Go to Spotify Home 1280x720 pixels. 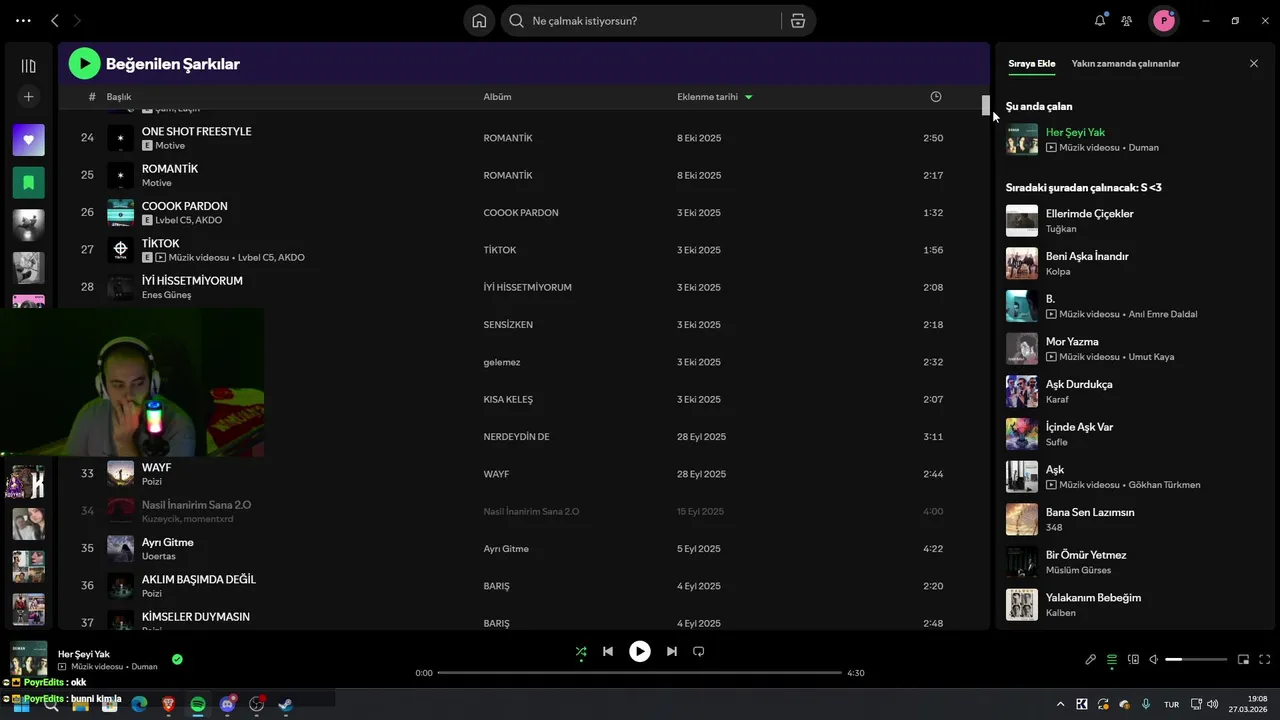(479, 20)
